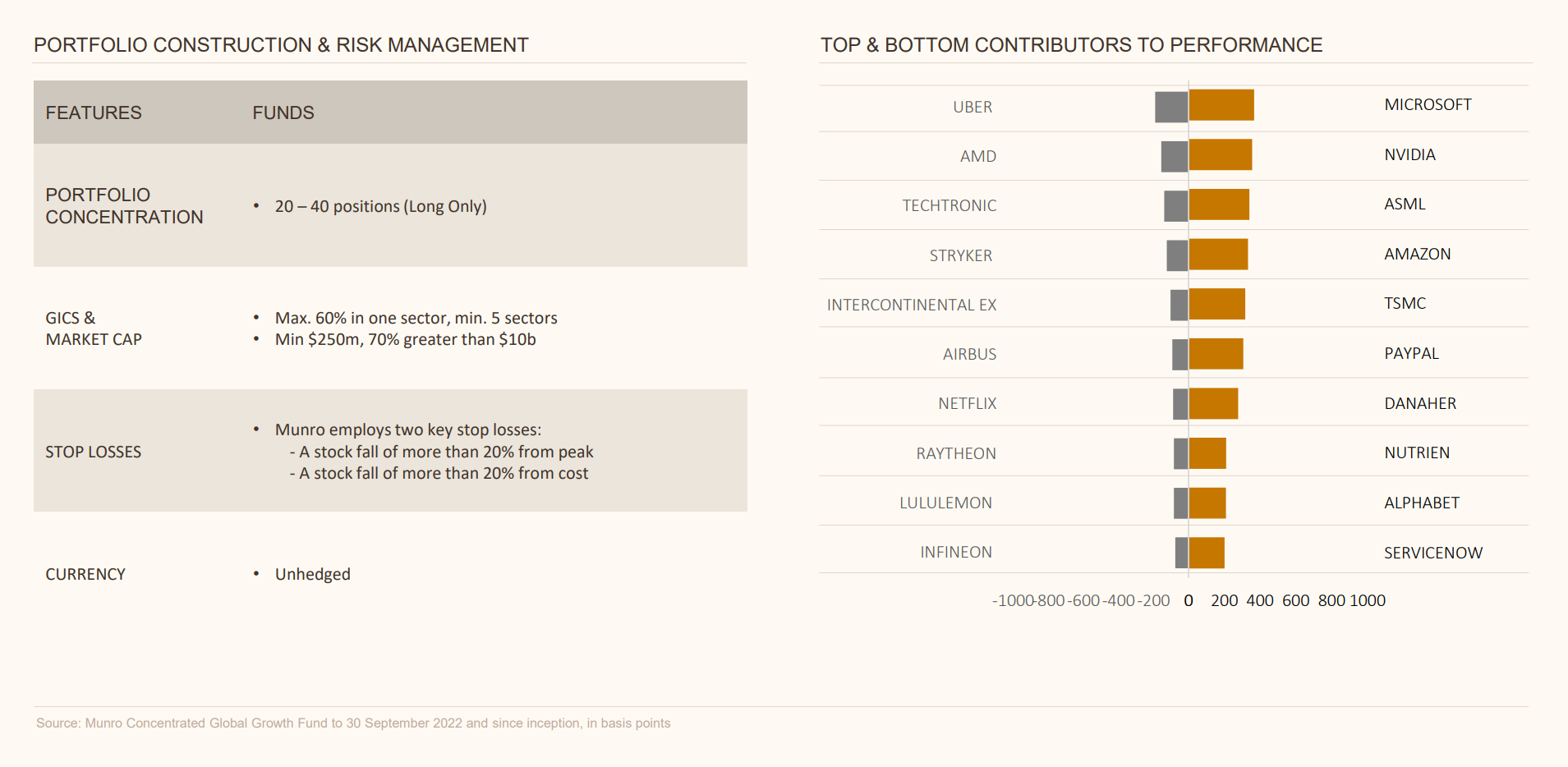Screen dimensions: 1568x767
Task: Select the ALPHABET contributor label
Action: [x=1421, y=503]
